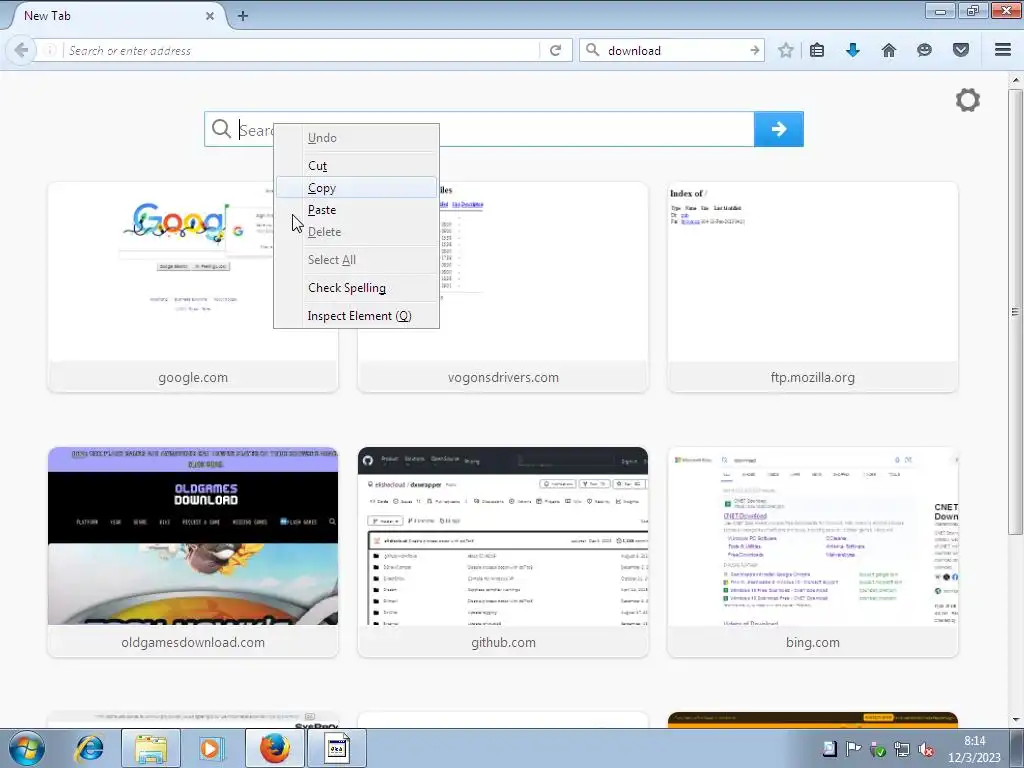
Task: Open the oldgamesdownload.com tile
Action: coord(193,552)
